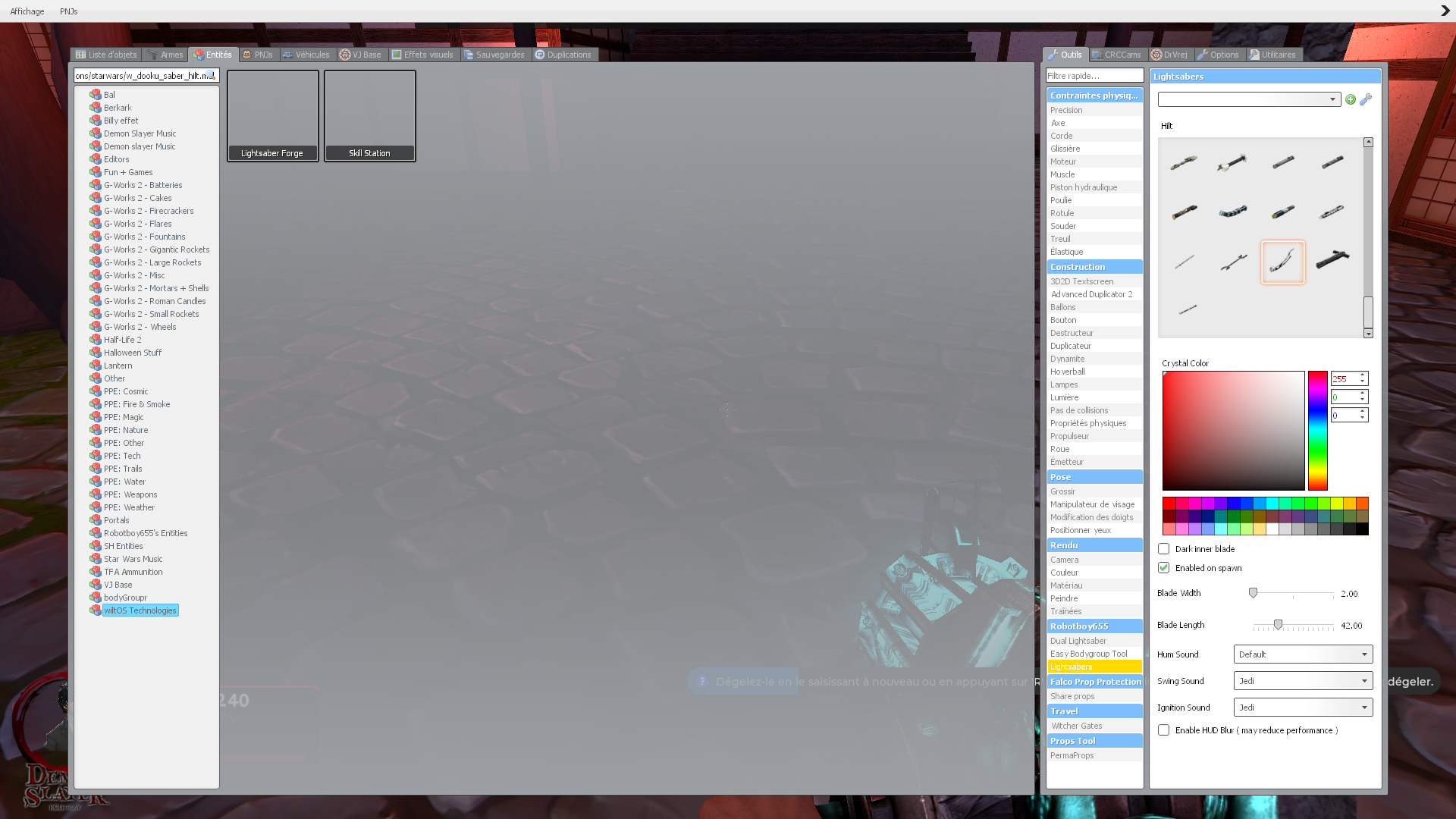Collapse the Rendu category header

(x=1094, y=545)
